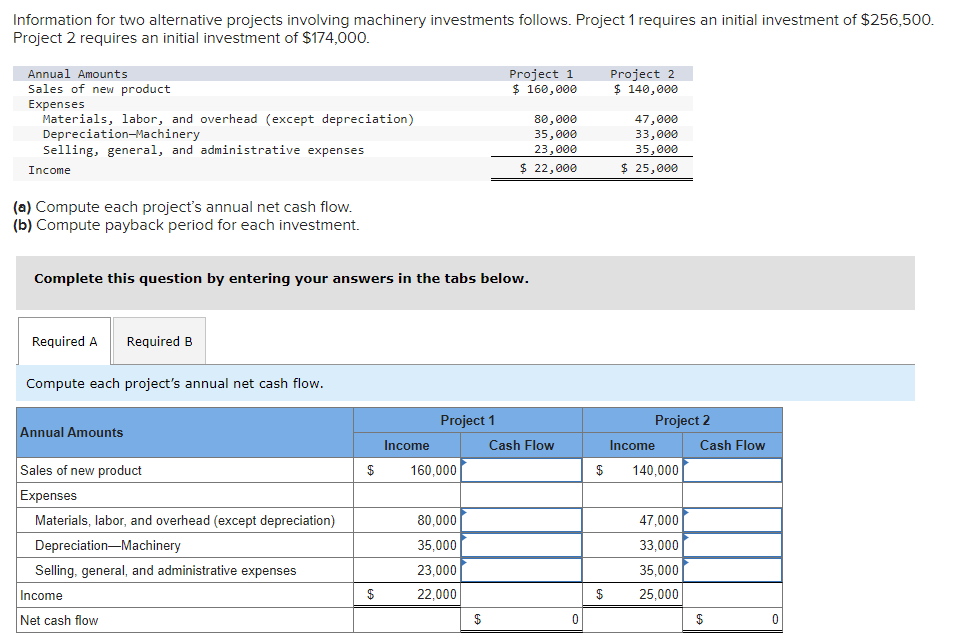The image size is (963, 638).
Task: Select the Required A tab
Action: click(63, 341)
